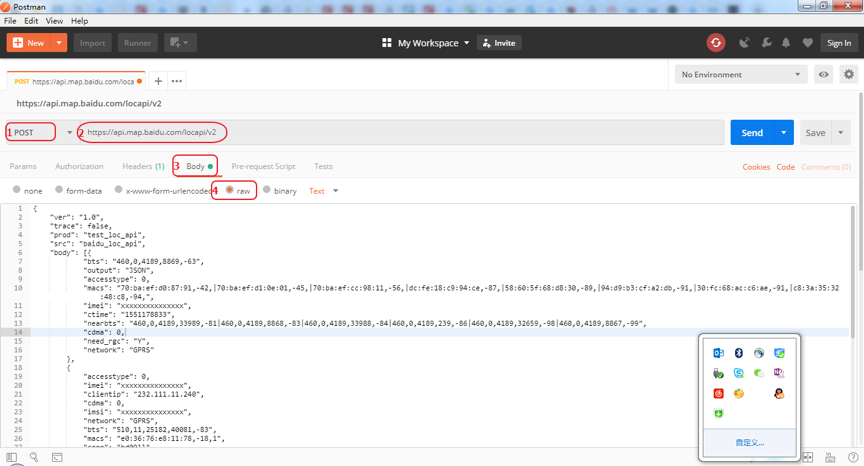Open the find magnifier in status bar
Image resolution: width=864 pixels, height=466 pixels.
pyautogui.click(x=34, y=457)
